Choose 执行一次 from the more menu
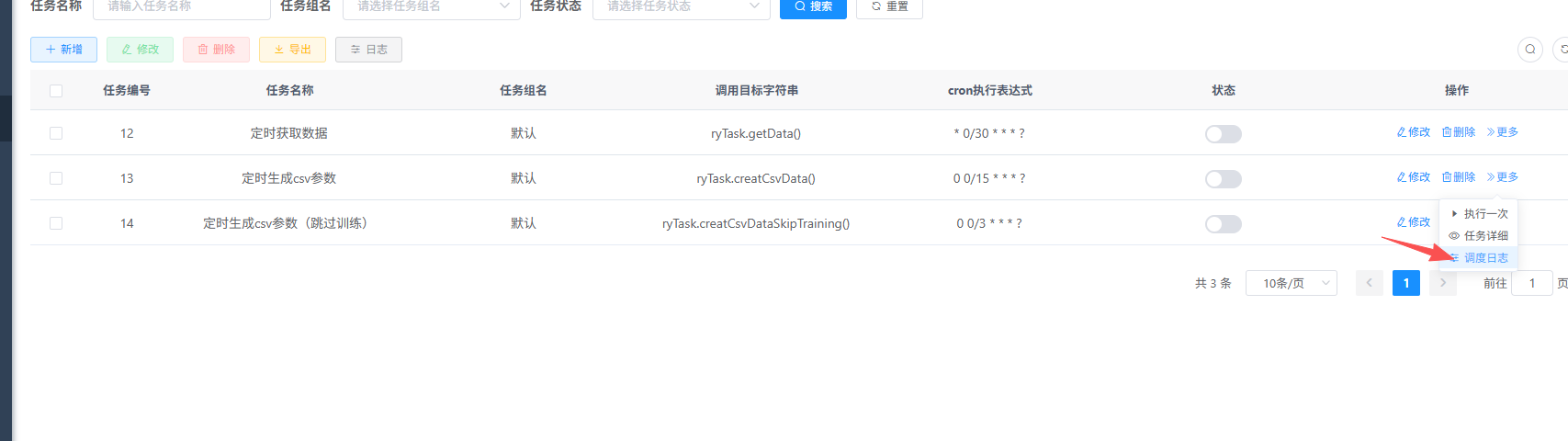 point(1484,214)
